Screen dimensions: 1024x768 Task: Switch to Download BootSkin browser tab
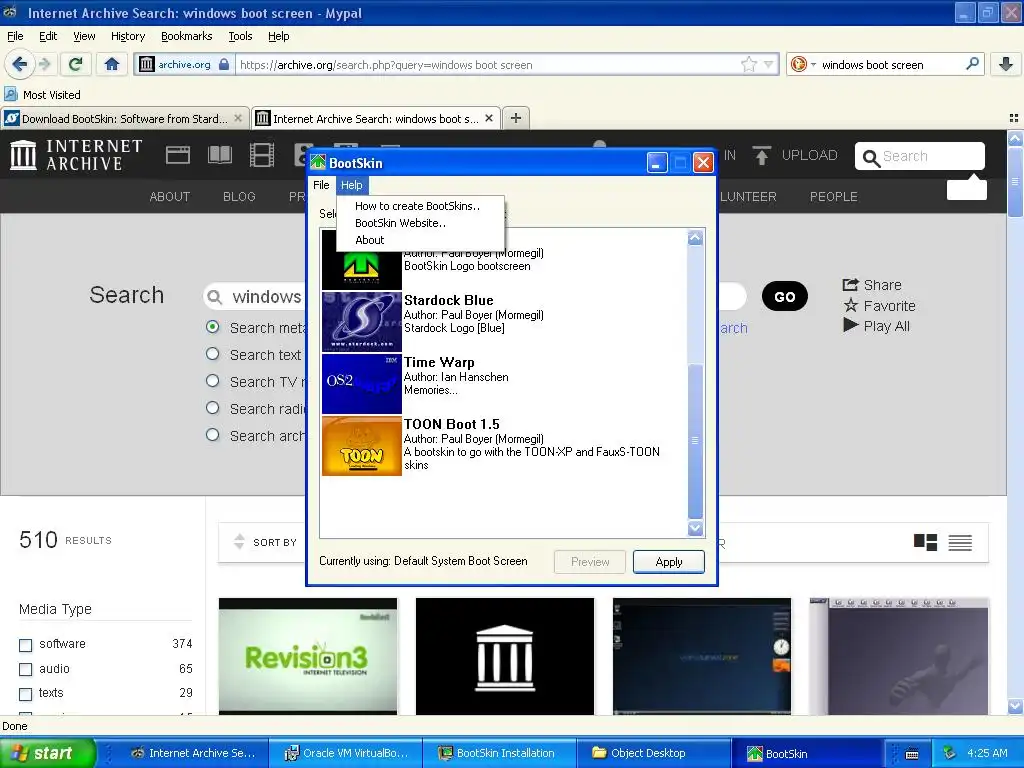coord(124,118)
